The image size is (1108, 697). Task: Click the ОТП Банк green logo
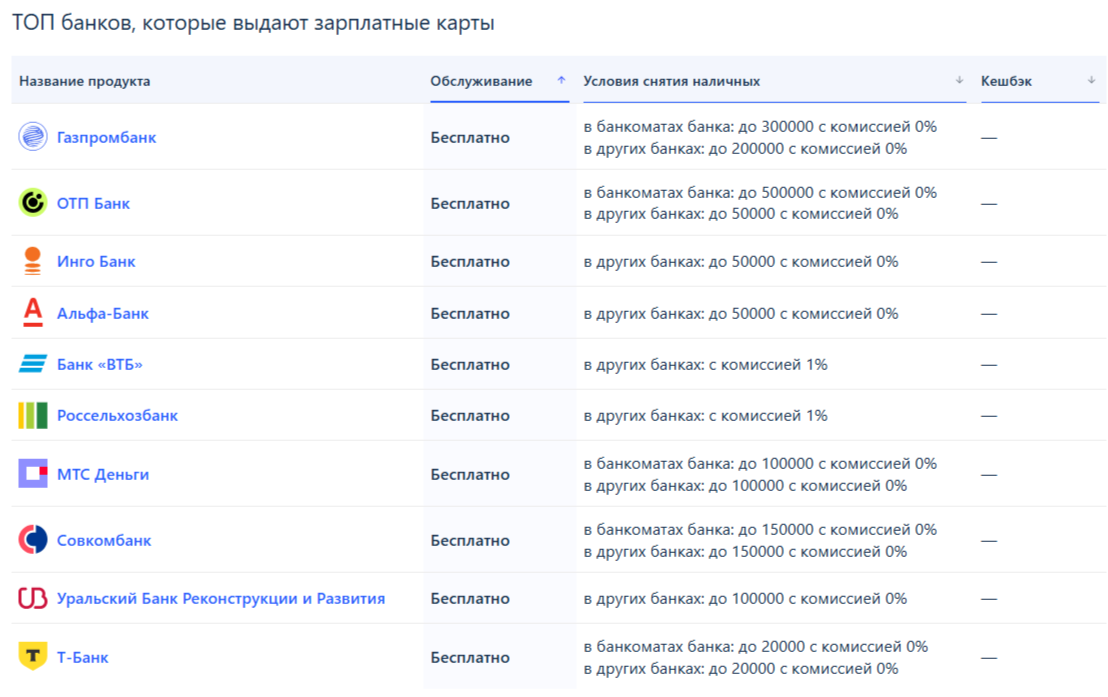point(33,202)
